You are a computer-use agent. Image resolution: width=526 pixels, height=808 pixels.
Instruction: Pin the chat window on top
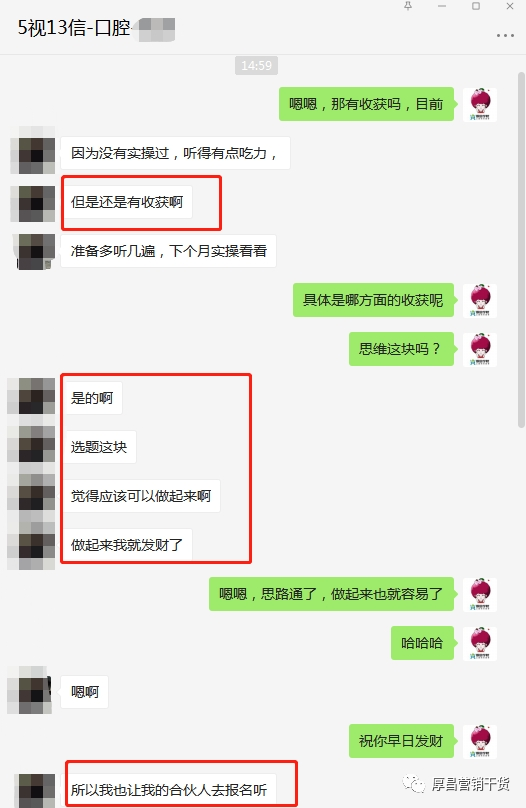coord(408,6)
